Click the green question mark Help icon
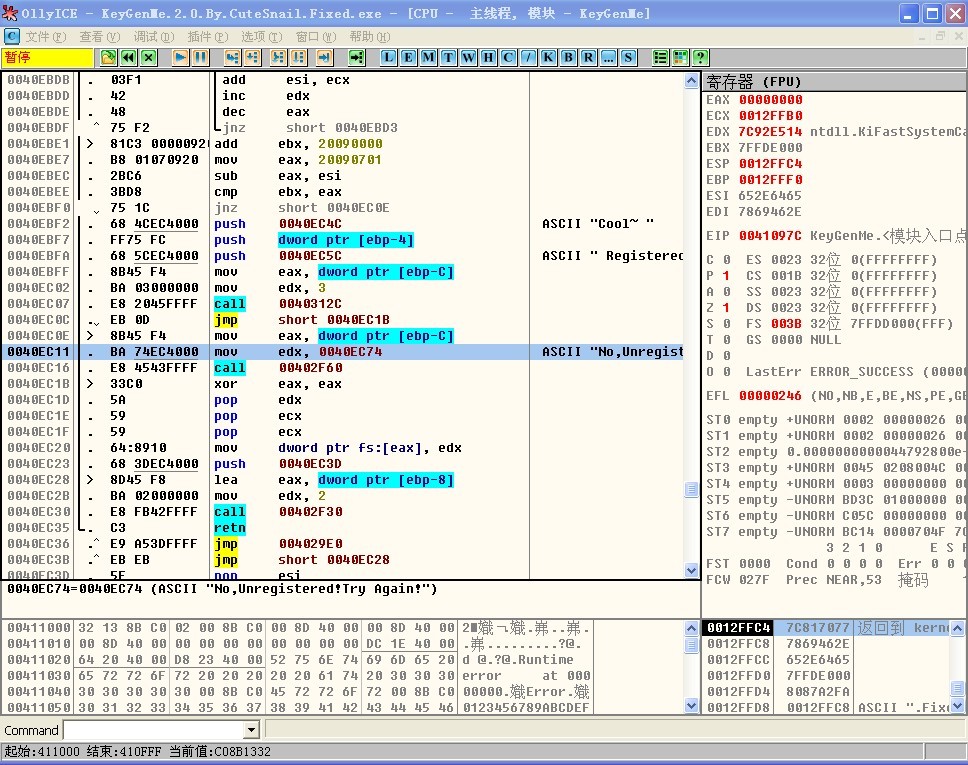Viewport: 968px width, 765px height. pyautogui.click(x=700, y=57)
